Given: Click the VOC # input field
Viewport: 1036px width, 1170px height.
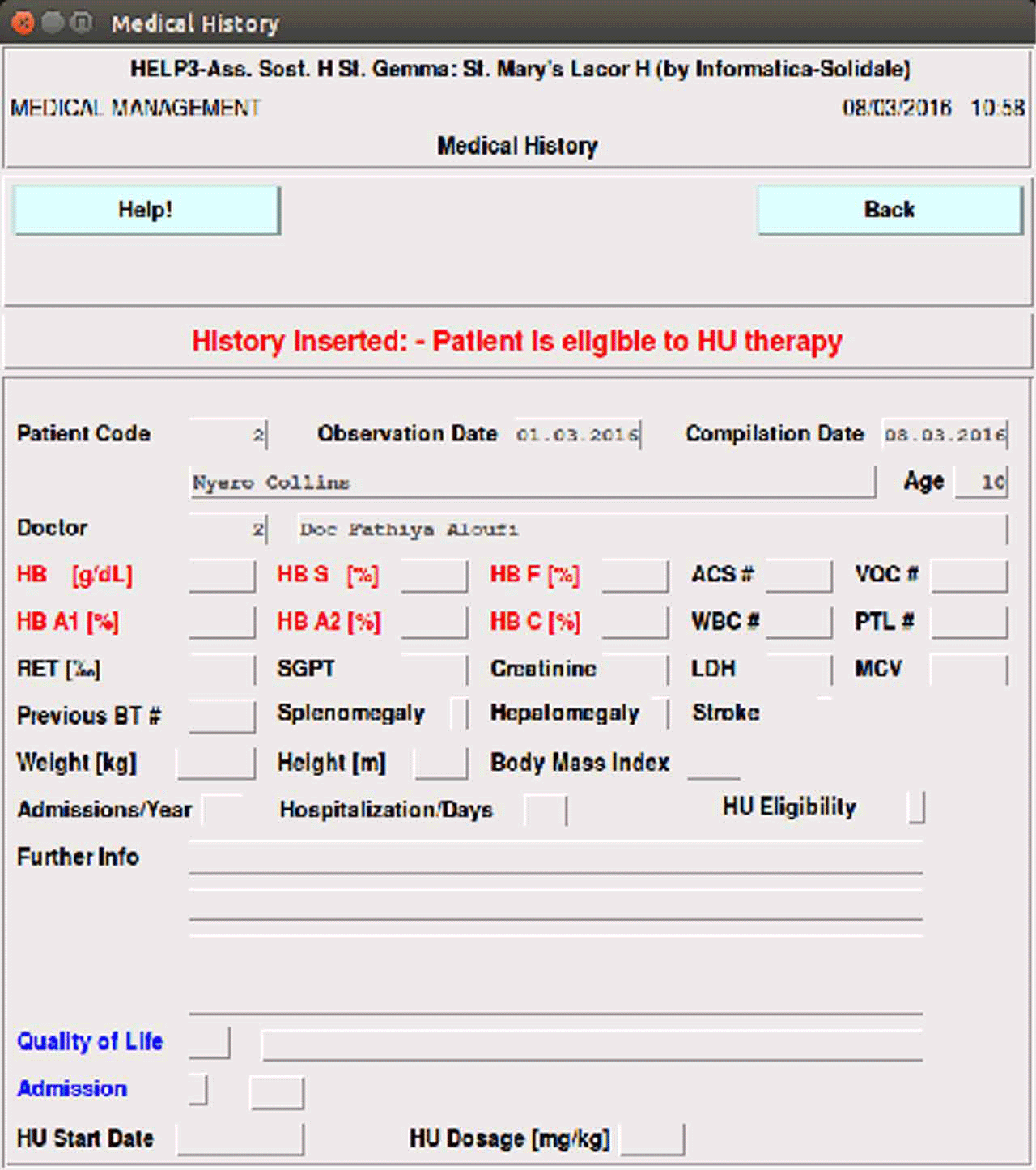Looking at the screenshot, I should pyautogui.click(x=969, y=576).
